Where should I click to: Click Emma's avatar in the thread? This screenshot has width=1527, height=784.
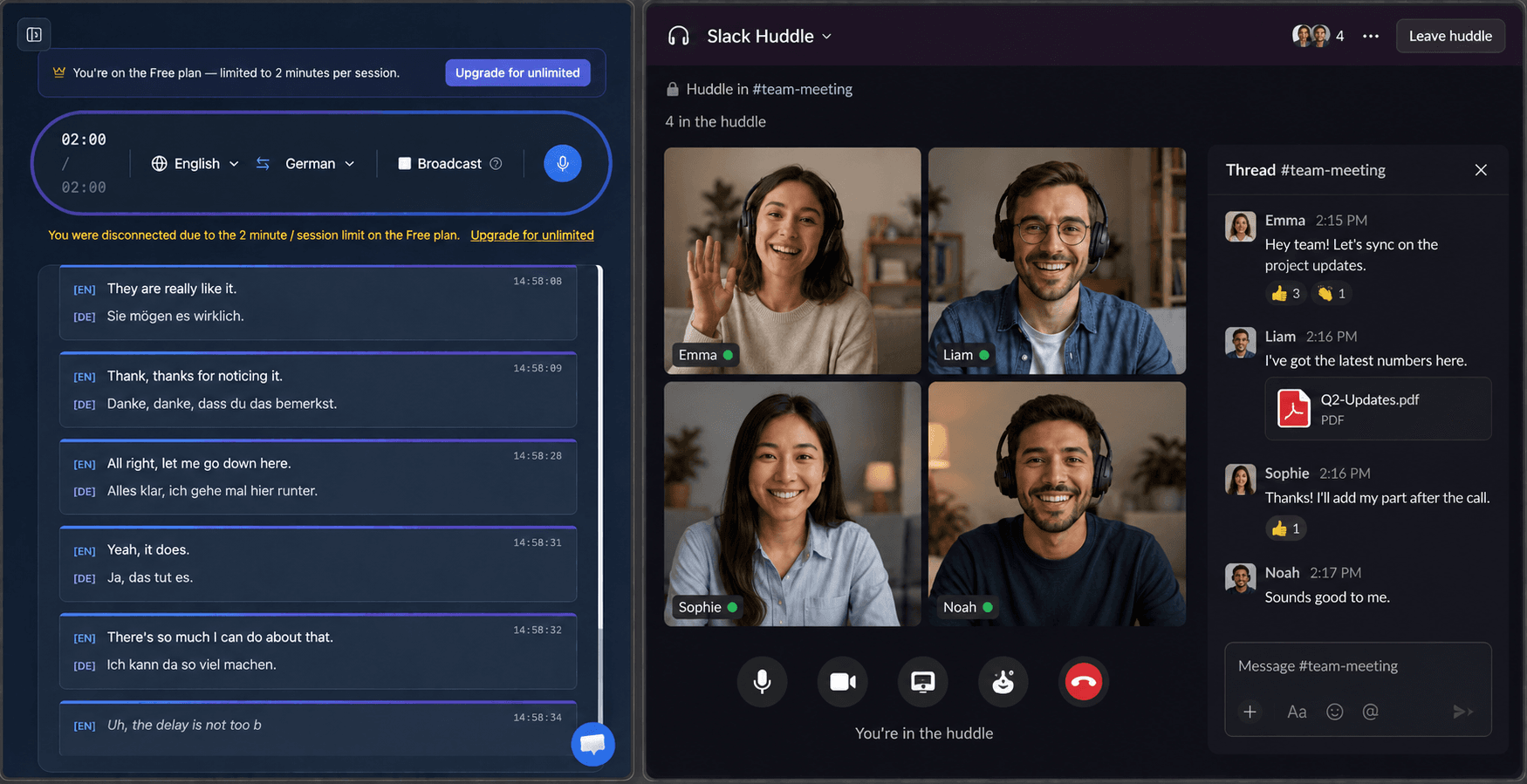[1240, 226]
